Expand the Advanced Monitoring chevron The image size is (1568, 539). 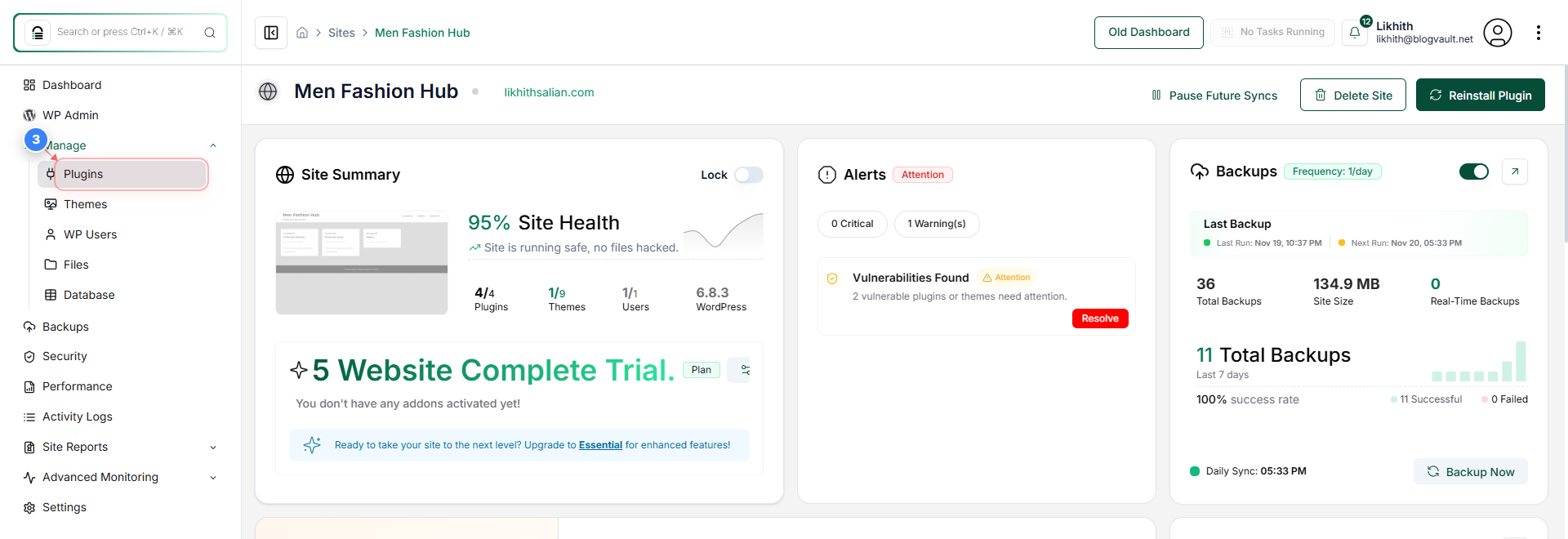click(x=213, y=478)
